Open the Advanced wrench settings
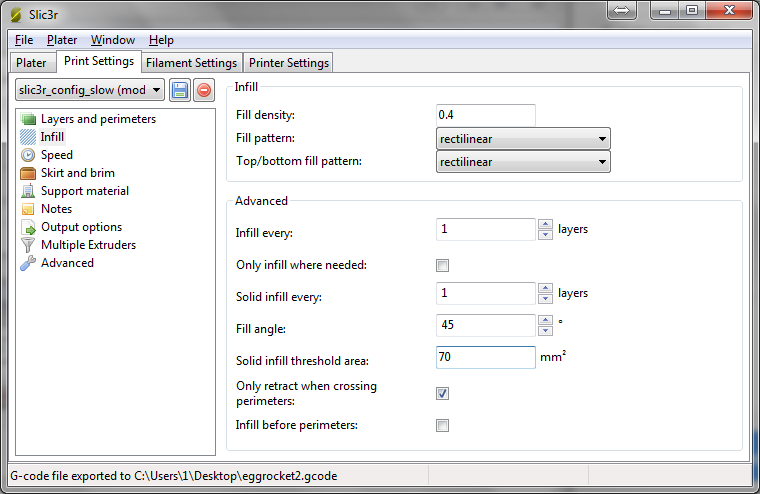Image resolution: width=760 pixels, height=494 pixels. pyautogui.click(x=28, y=263)
